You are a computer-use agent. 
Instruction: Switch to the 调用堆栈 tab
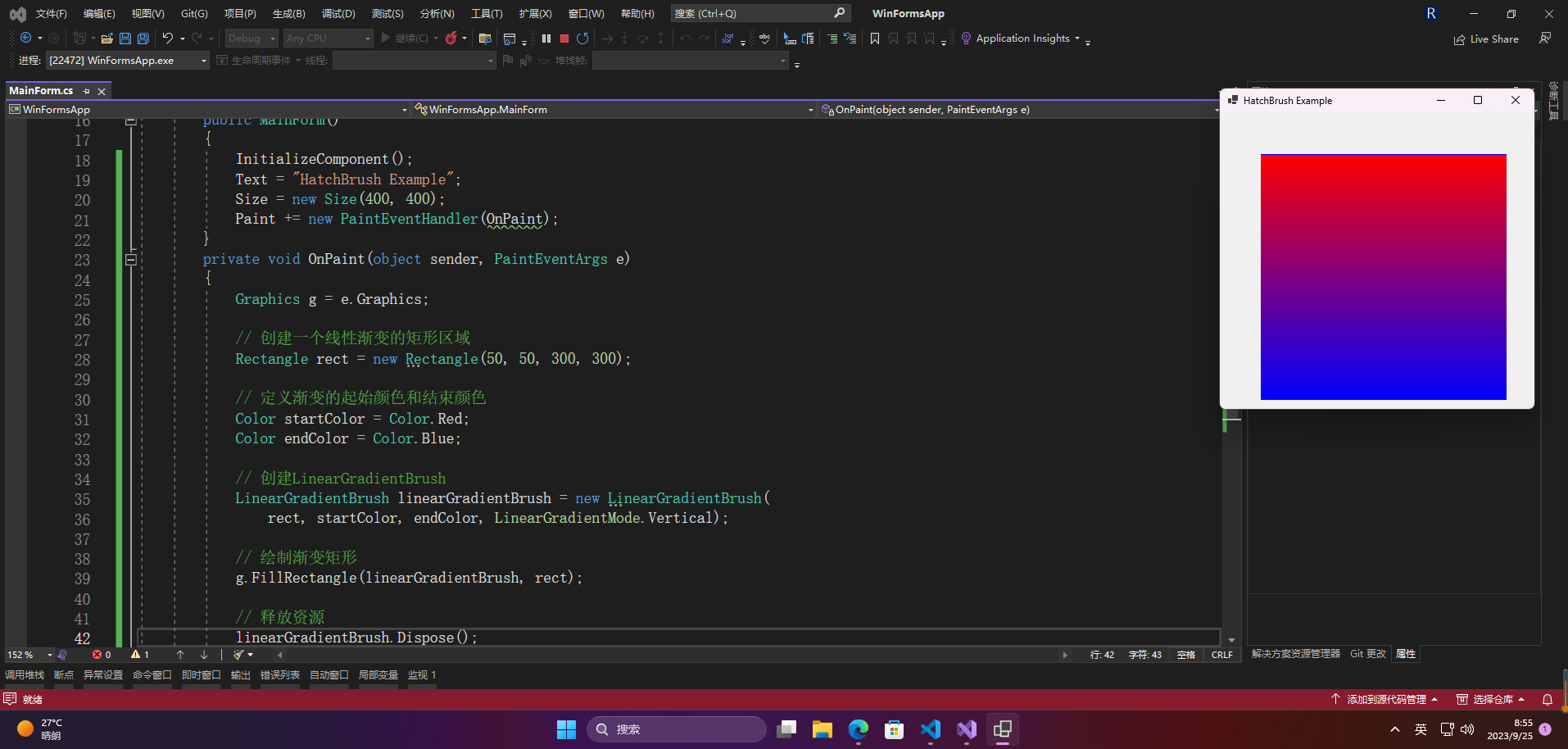[25, 675]
